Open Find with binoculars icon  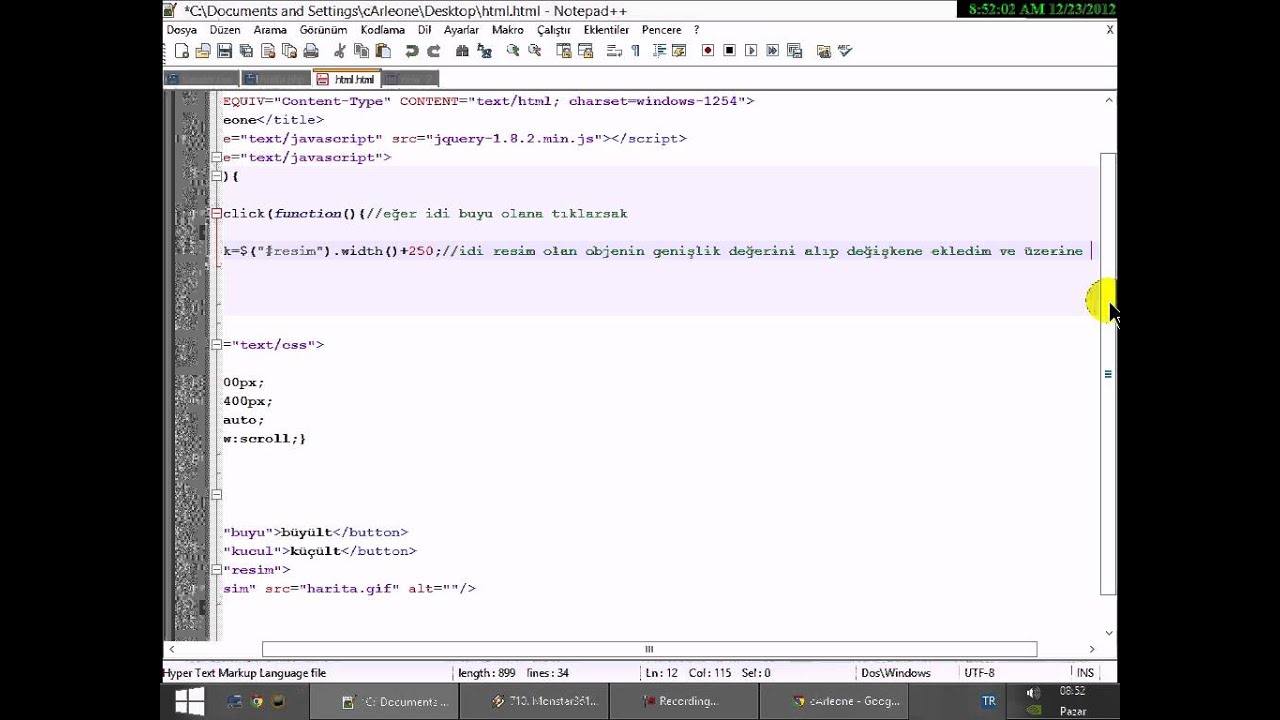pyautogui.click(x=462, y=50)
